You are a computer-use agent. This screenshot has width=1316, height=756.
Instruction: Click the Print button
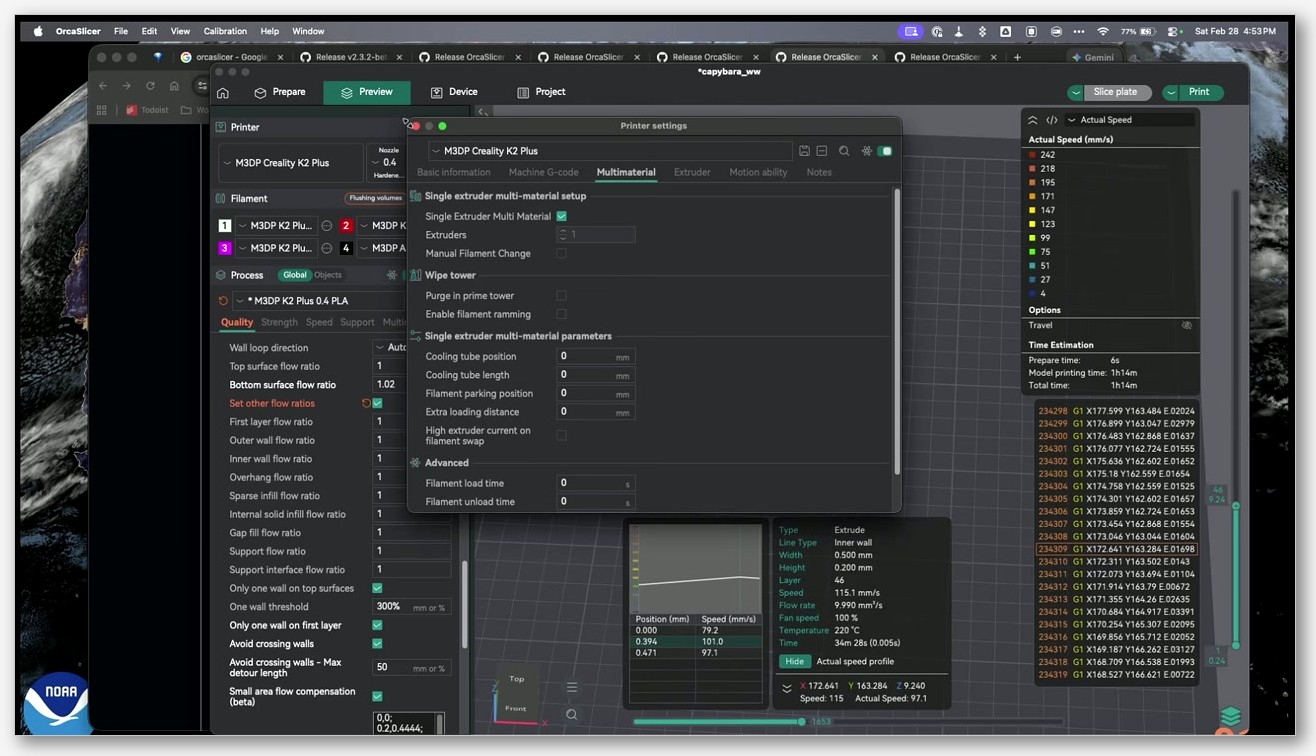(x=1199, y=92)
